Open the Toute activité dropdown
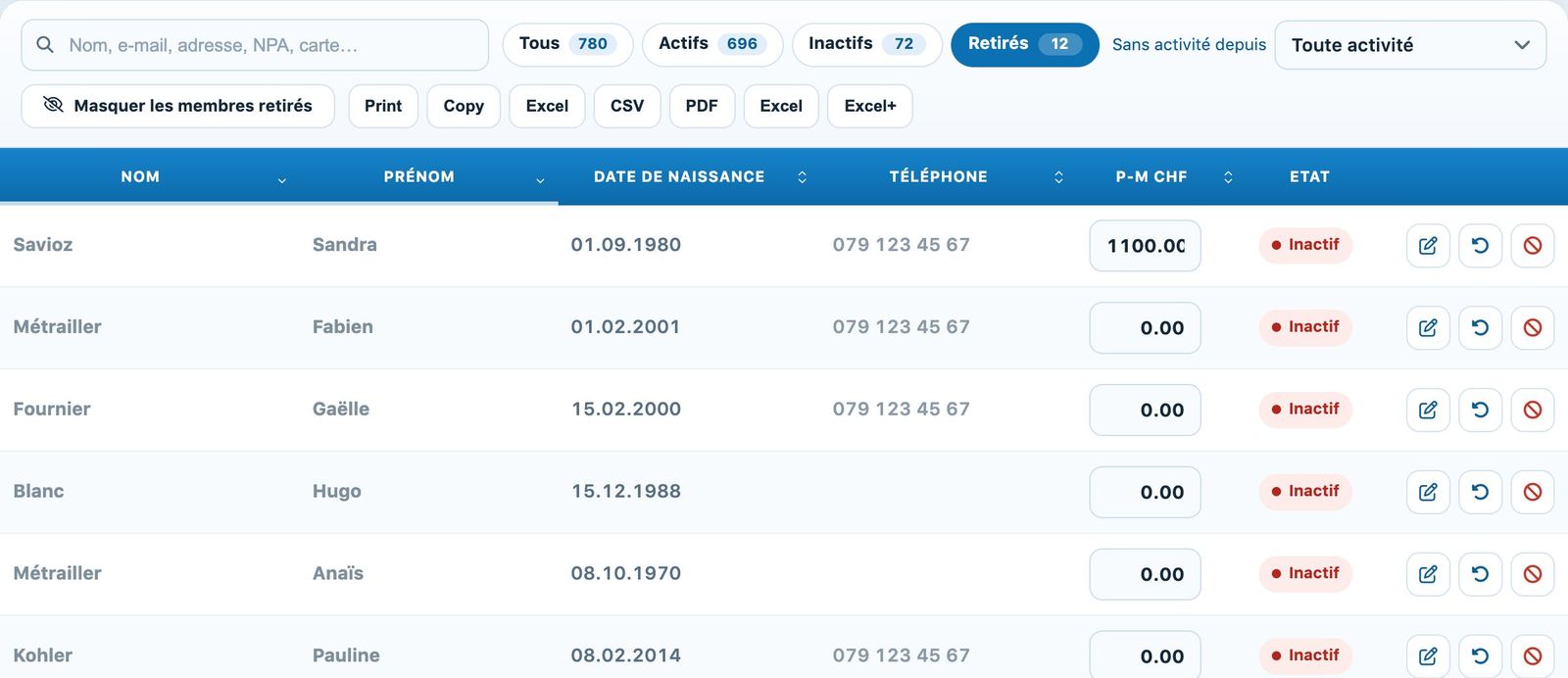 (1410, 45)
